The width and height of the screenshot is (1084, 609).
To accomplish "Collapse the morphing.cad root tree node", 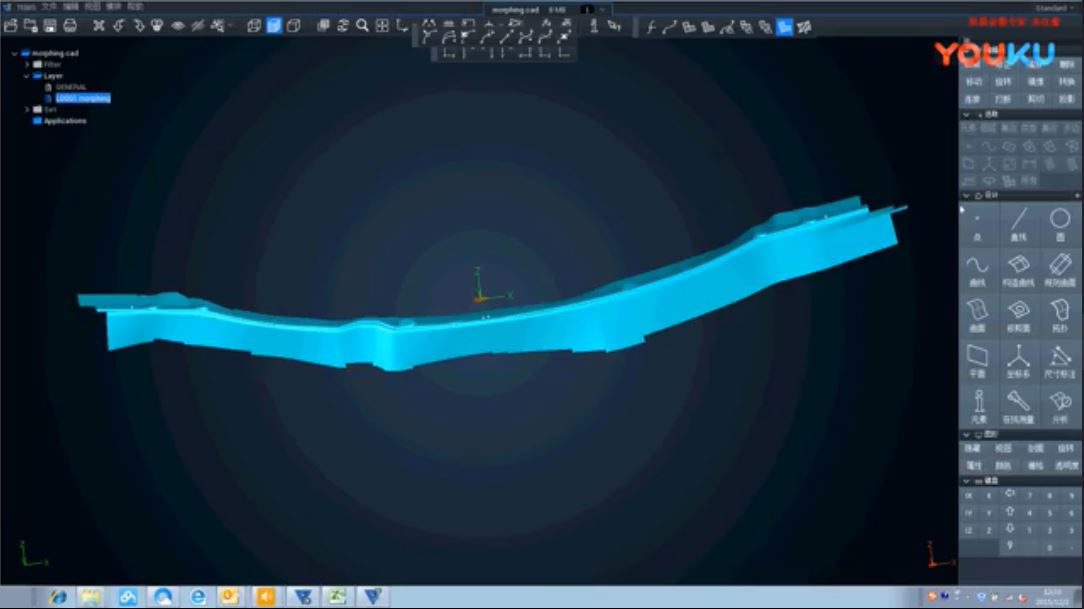I will point(15,53).
